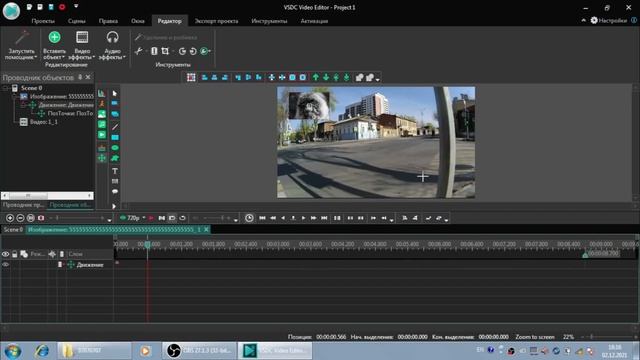Close the Изображение timeline tab
The width and height of the screenshot is (640, 360).
pyautogui.click(x=206, y=230)
